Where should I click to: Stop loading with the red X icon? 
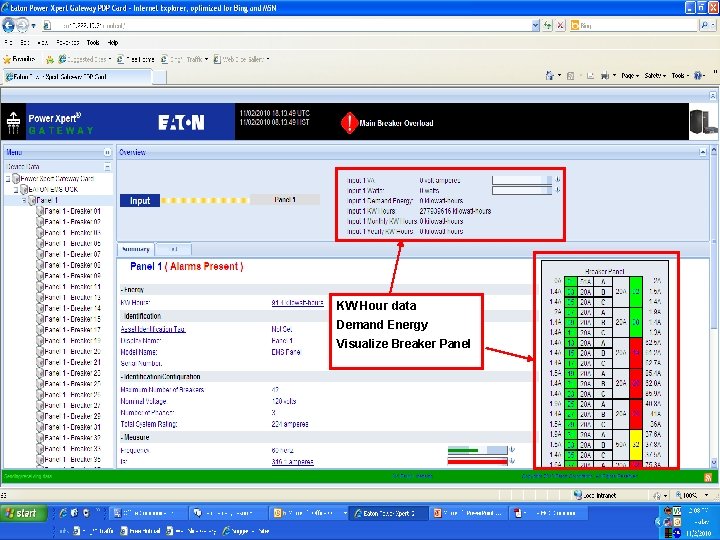(x=560, y=26)
